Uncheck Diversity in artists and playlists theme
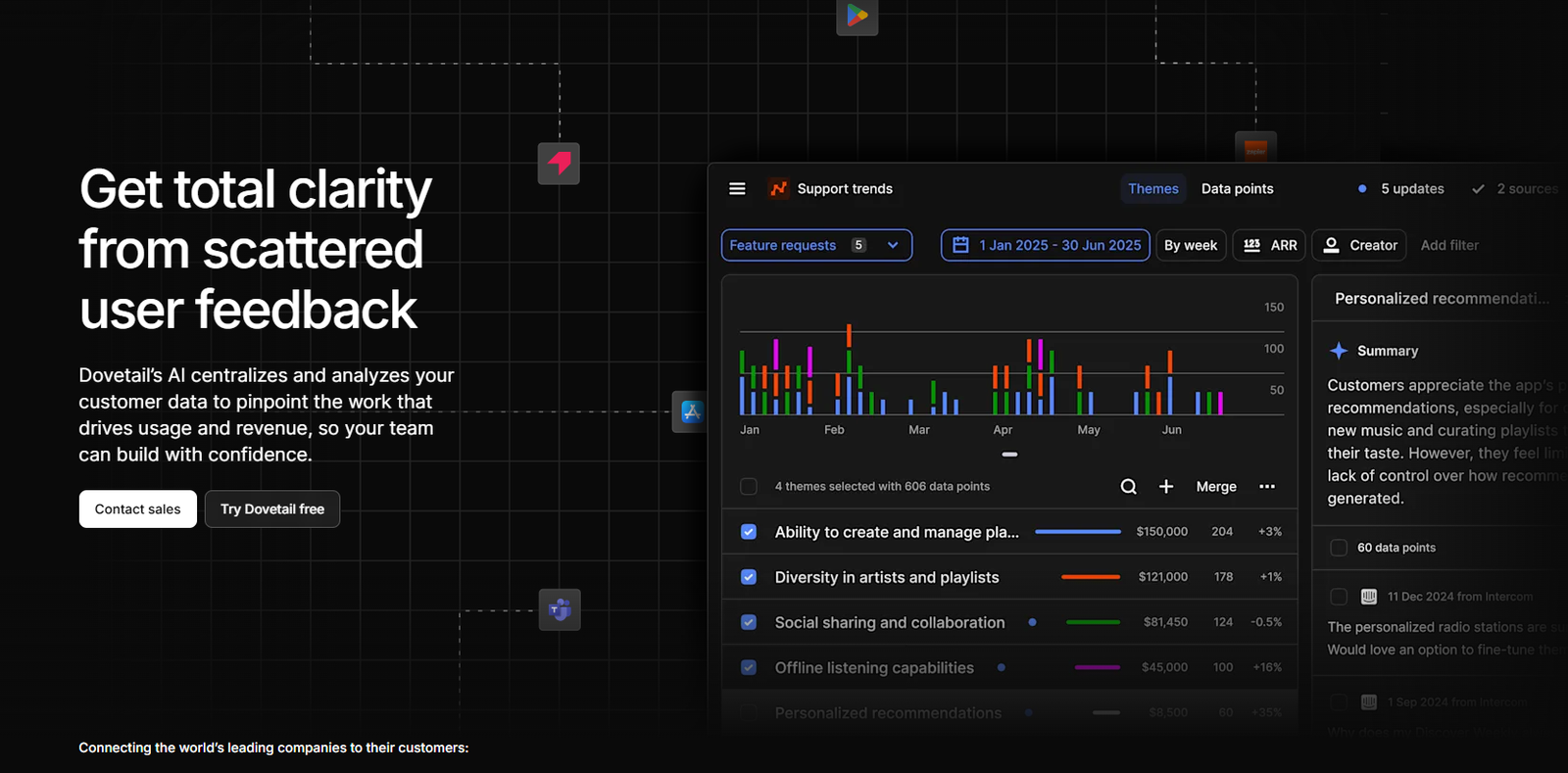This screenshot has height=773, width=1568. tap(749, 577)
